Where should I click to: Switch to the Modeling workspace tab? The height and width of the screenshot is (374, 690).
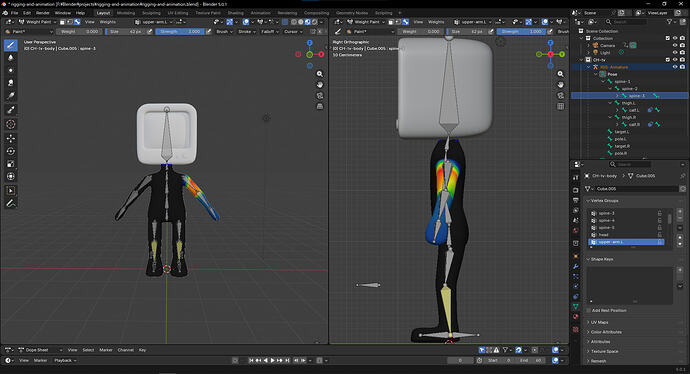click(126, 13)
